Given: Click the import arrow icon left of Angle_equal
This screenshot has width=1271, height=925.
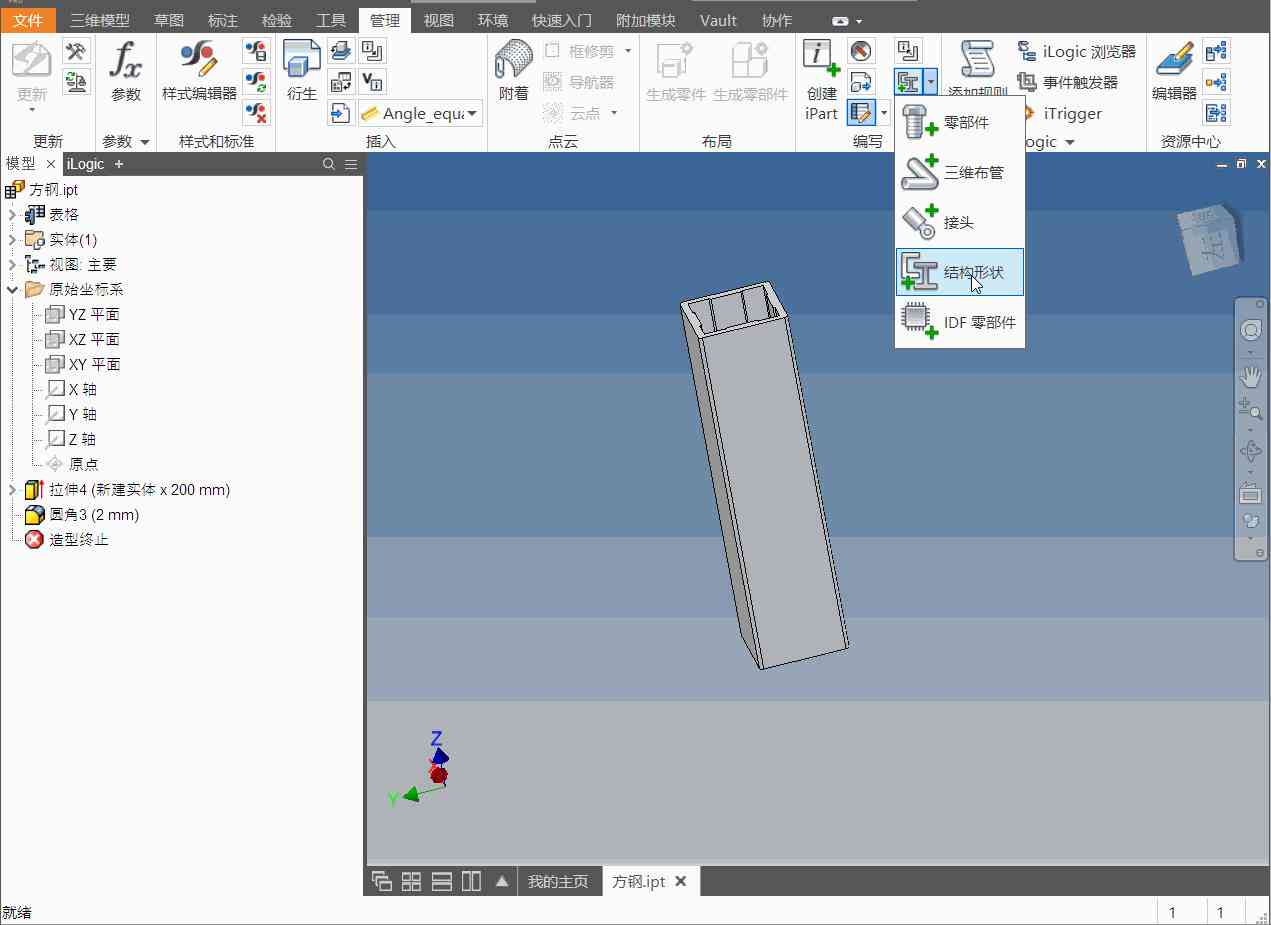Looking at the screenshot, I should coord(341,113).
